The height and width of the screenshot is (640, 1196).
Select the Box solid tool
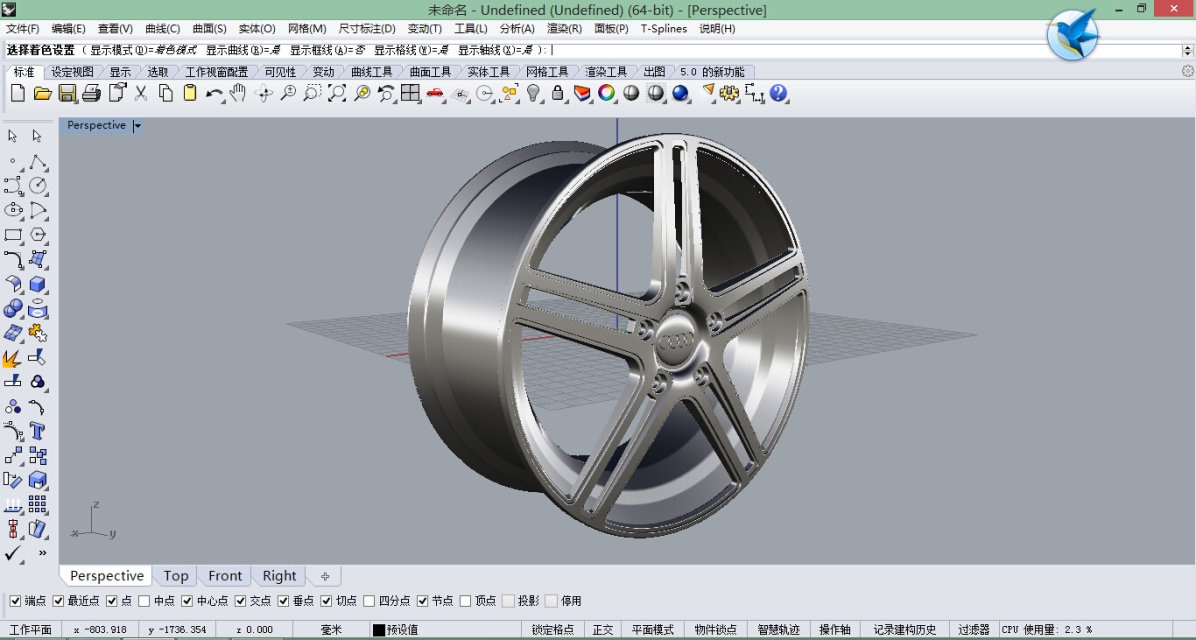[x=37, y=285]
